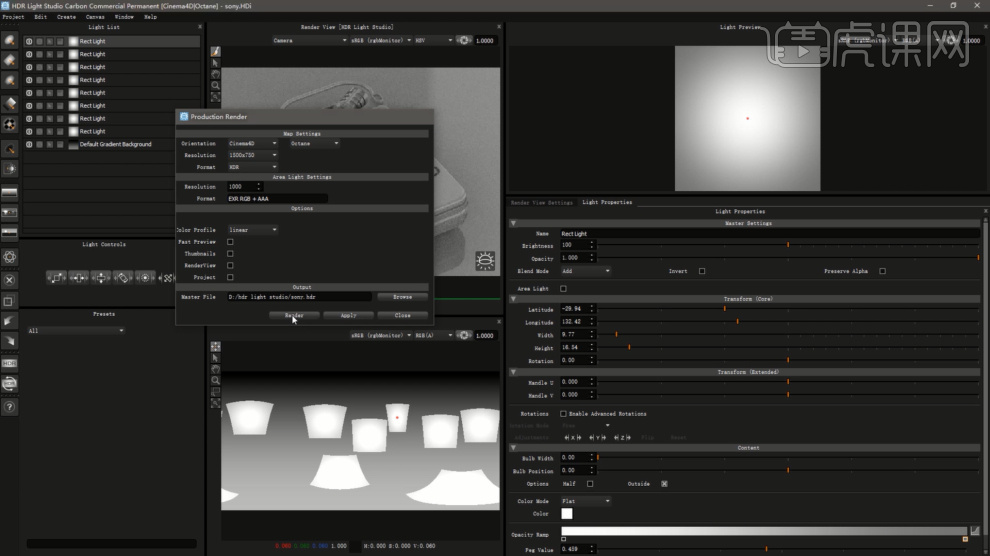Viewport: 990px width, 556px height.
Task: Select the hand pan tool in the Render View toolbar
Action: click(215, 74)
